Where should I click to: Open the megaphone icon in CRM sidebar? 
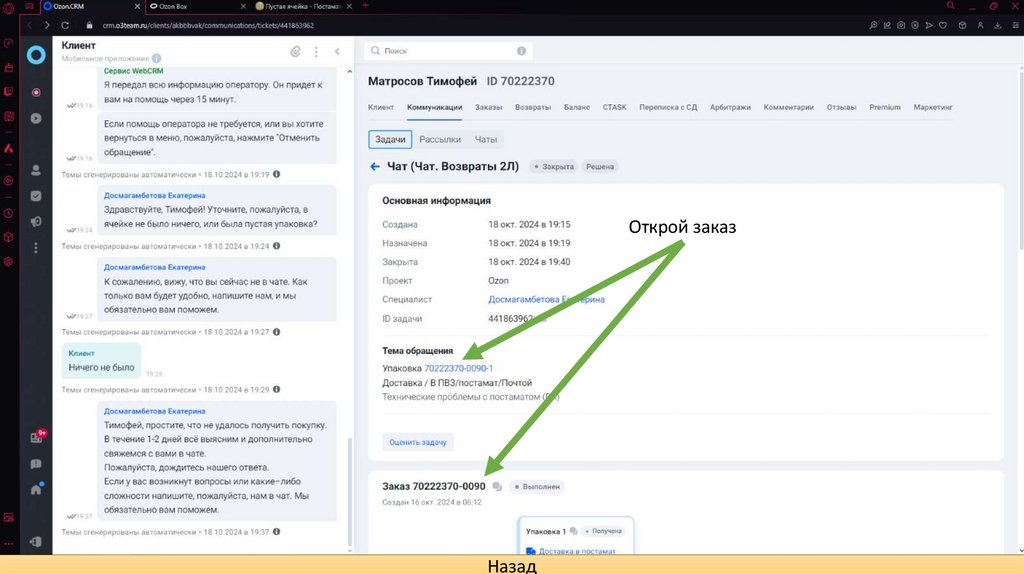point(36,222)
